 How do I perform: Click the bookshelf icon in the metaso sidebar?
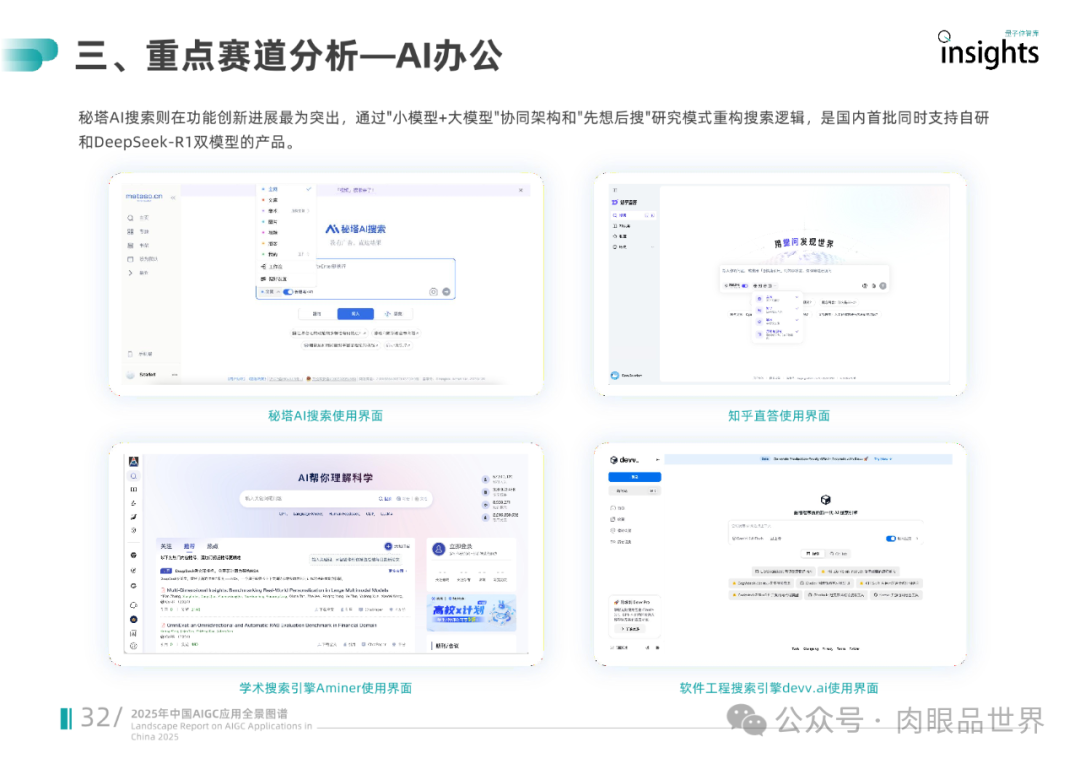click(130, 245)
